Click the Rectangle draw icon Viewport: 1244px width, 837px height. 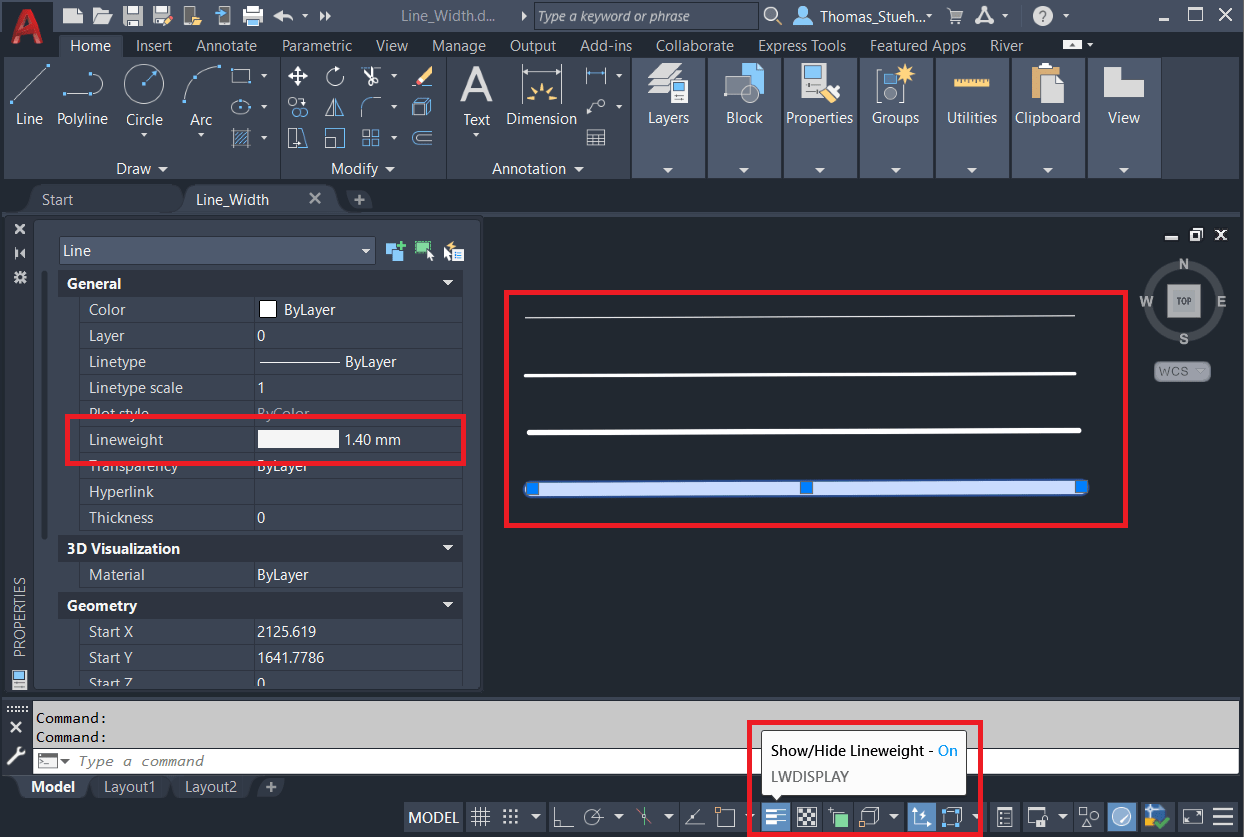[x=240, y=76]
